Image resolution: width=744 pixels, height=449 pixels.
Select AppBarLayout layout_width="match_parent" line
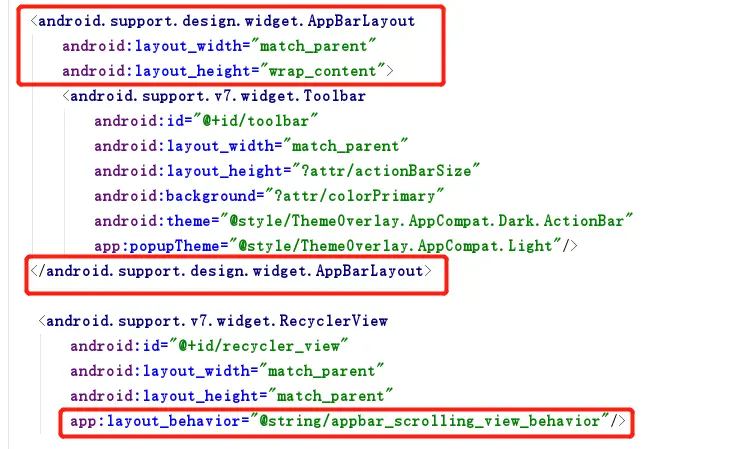219,46
